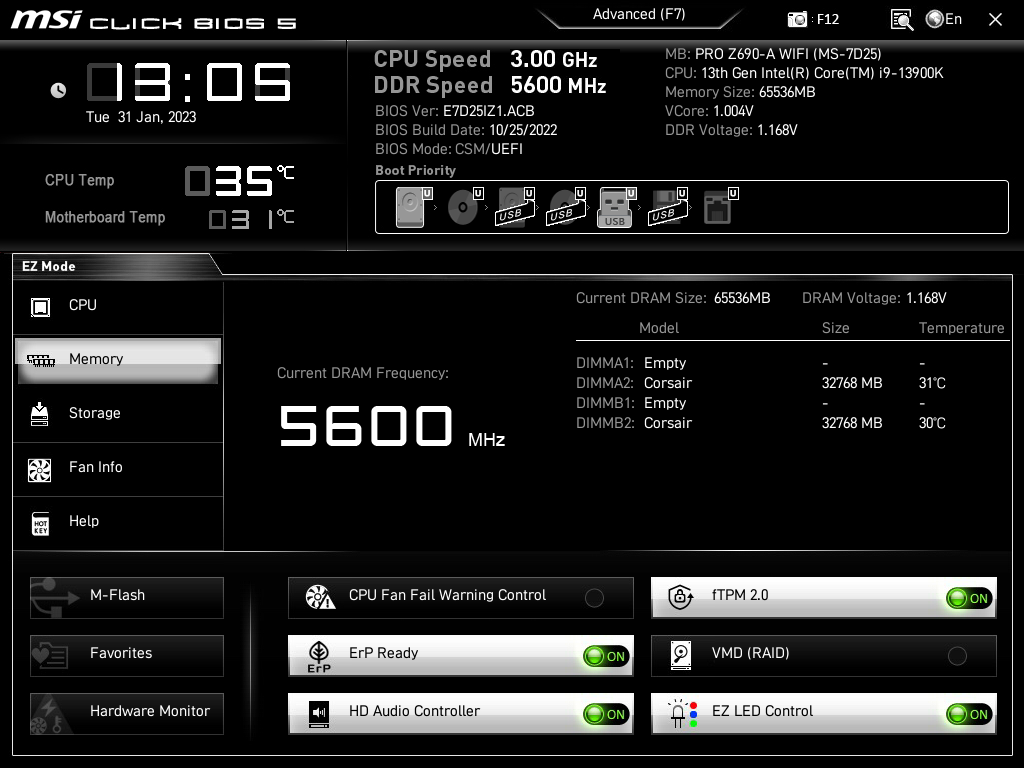Image resolution: width=1024 pixels, height=768 pixels.
Task: Turn off HD Audio Controller switch
Action: [x=606, y=714]
